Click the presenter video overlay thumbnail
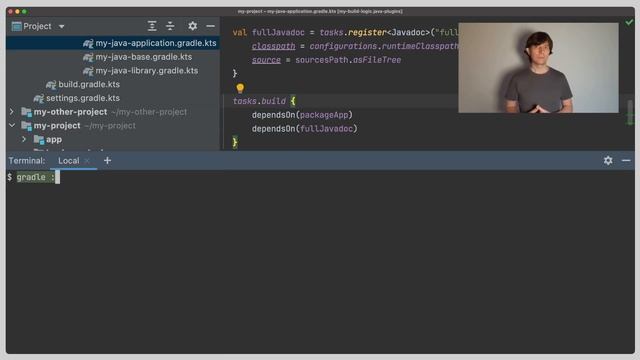Viewport: 640px width, 360px height. pos(538,68)
